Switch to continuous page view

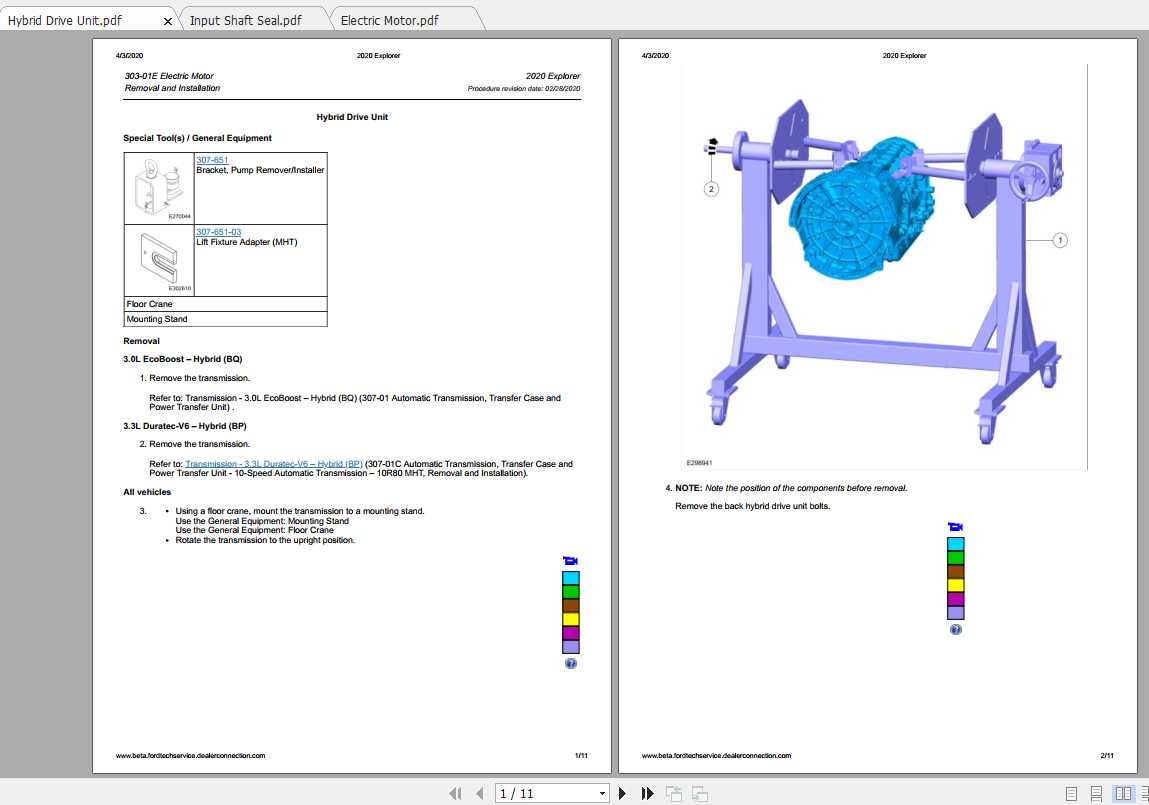[1096, 793]
